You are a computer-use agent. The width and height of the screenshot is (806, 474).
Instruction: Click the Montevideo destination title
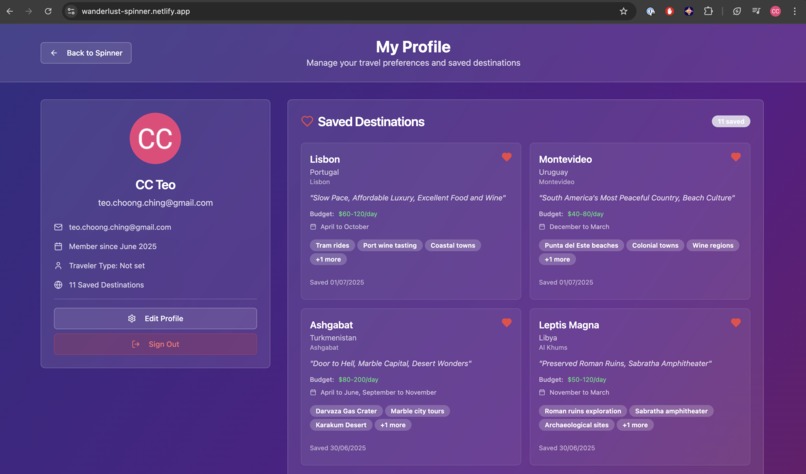(x=565, y=159)
